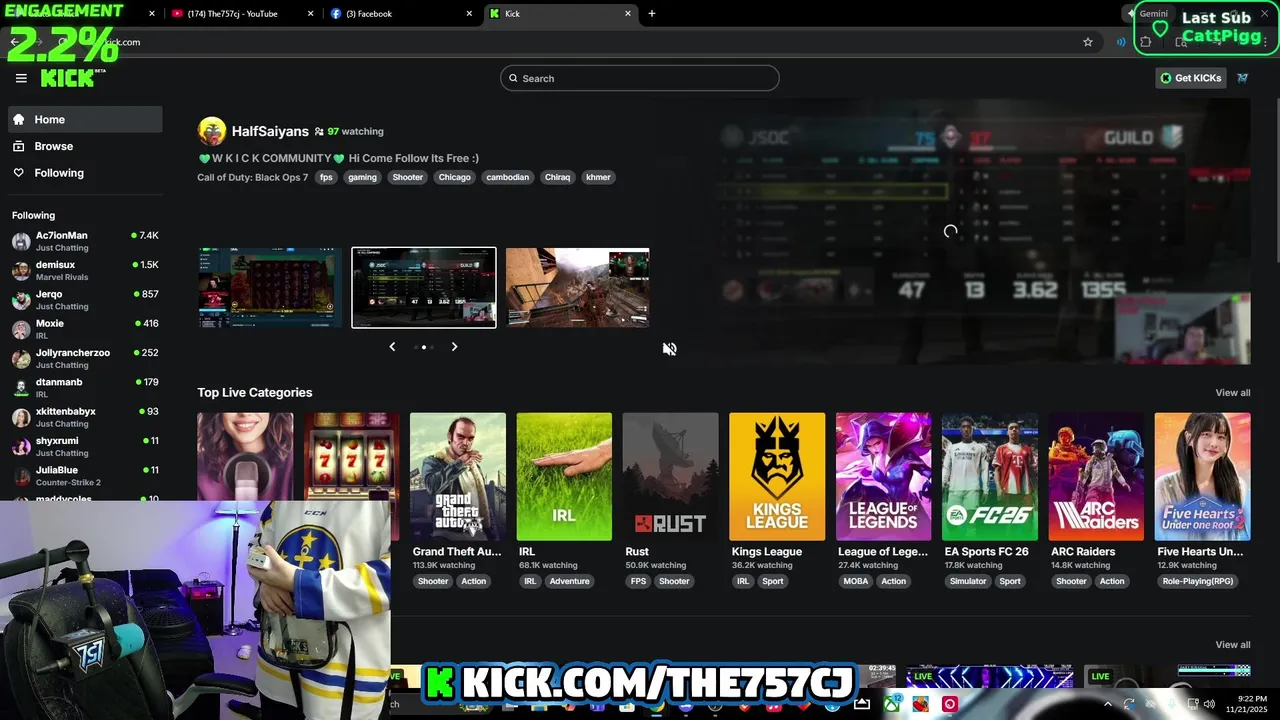Open a new browser tab with the plus icon
Image resolution: width=1280 pixels, height=720 pixels.
[x=652, y=14]
